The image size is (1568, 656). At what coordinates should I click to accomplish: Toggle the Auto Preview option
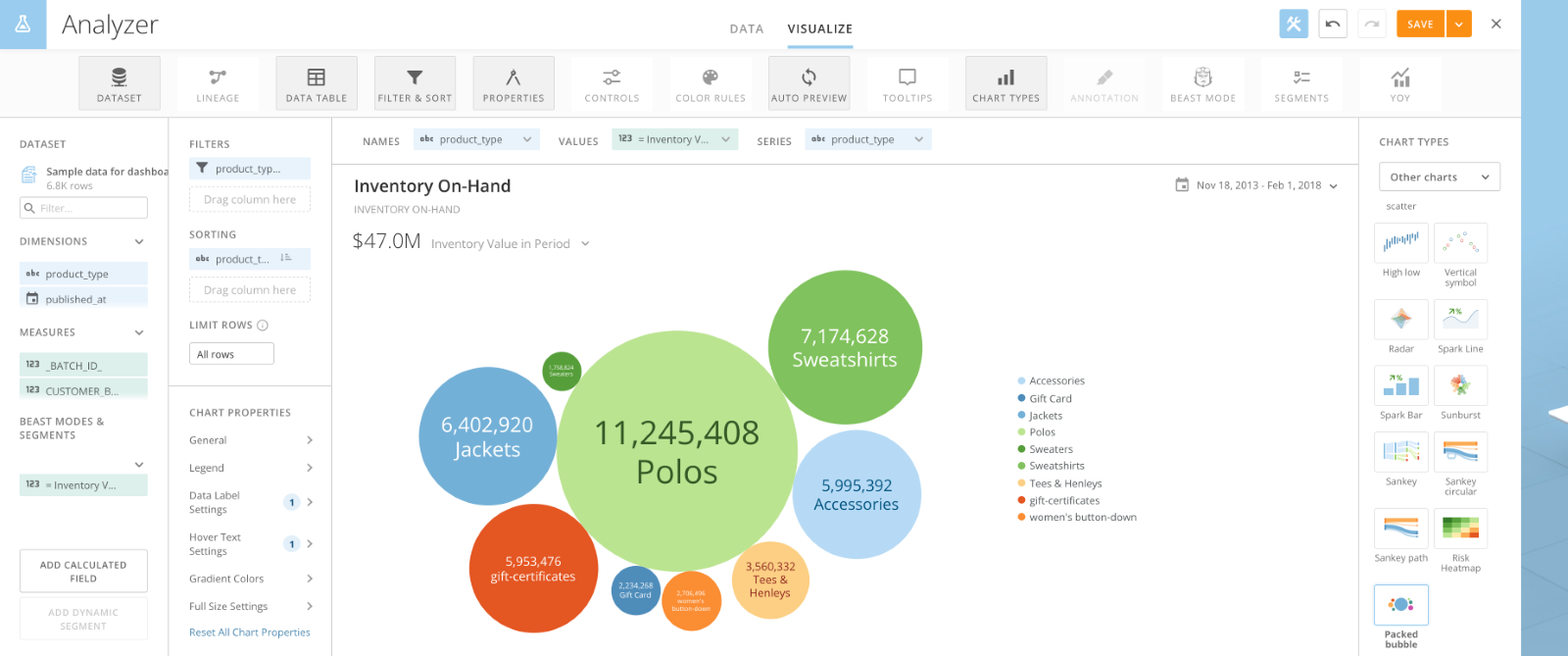[808, 83]
